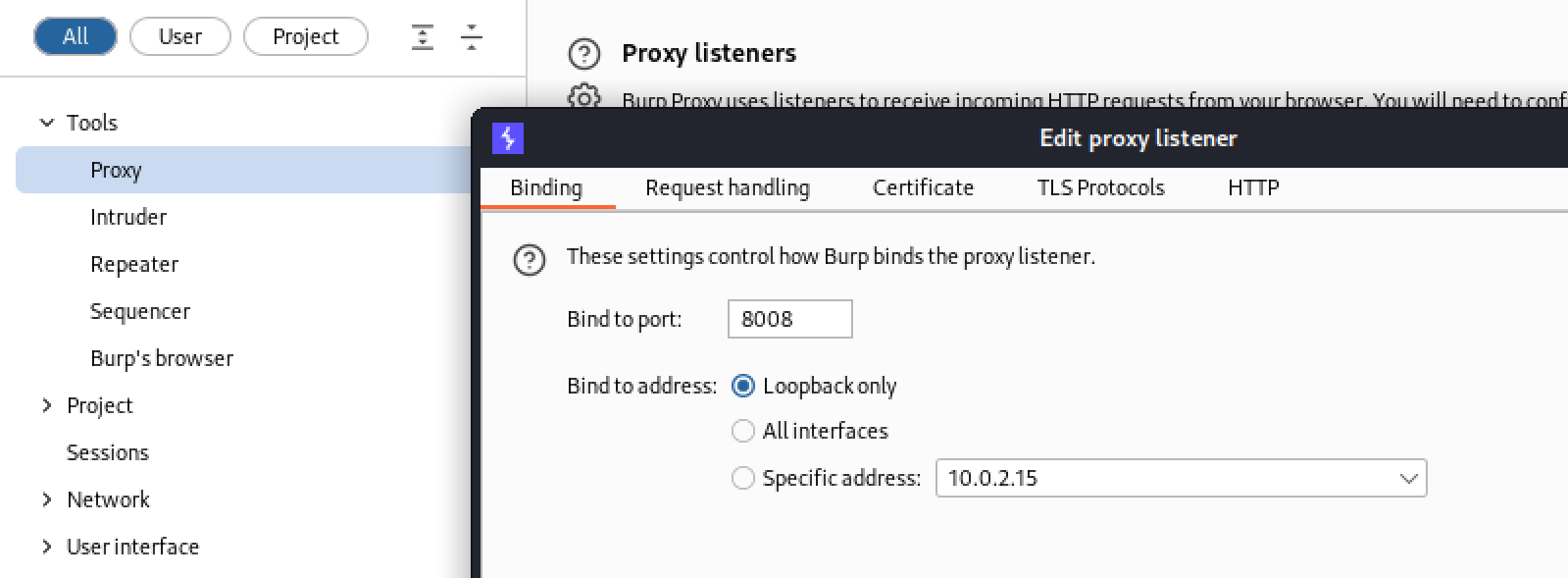The width and height of the screenshot is (1568, 578).
Task: Expand the Network tree section
Action: tap(46, 499)
